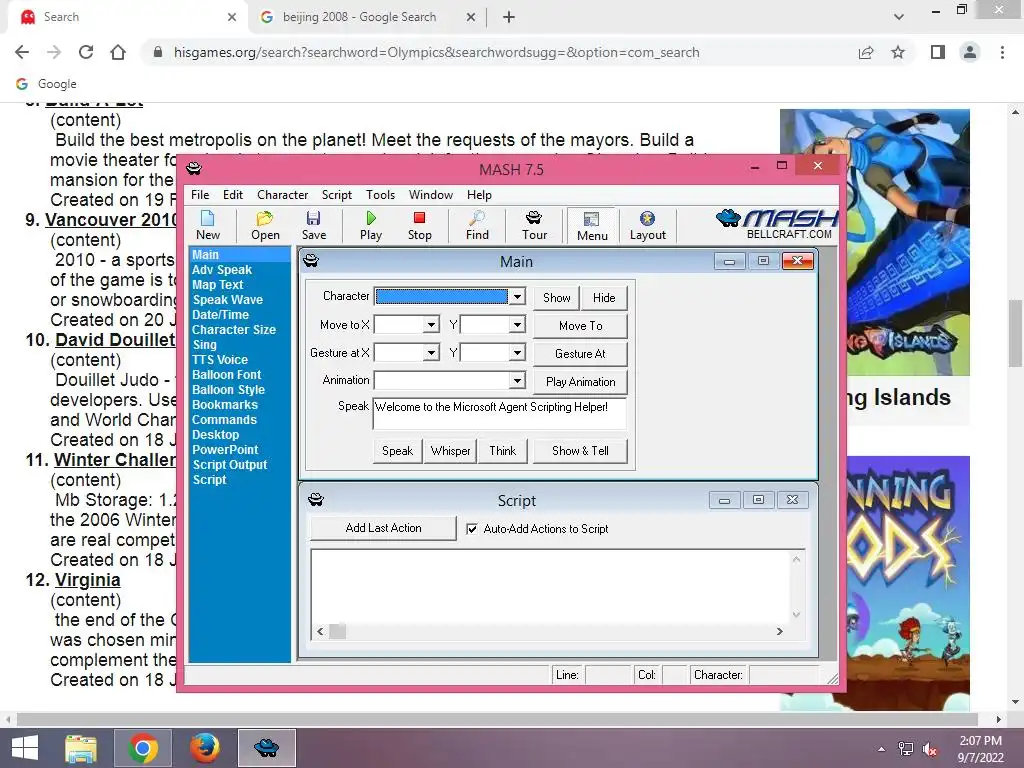Viewport: 1024px width, 768px height.
Task: Expand the Animation dropdown
Action: (517, 380)
